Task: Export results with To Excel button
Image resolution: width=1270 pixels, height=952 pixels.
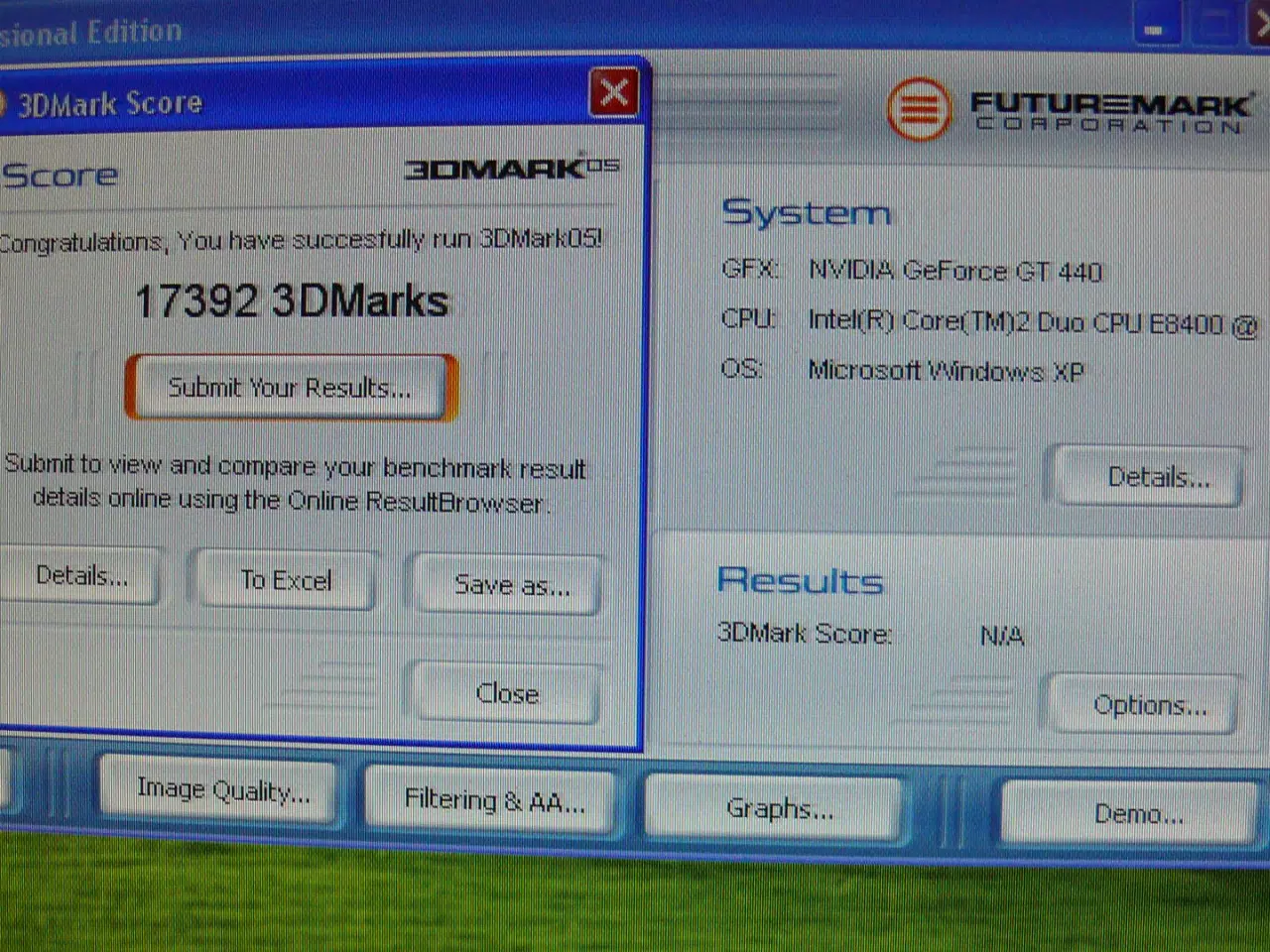Action: 286,580
